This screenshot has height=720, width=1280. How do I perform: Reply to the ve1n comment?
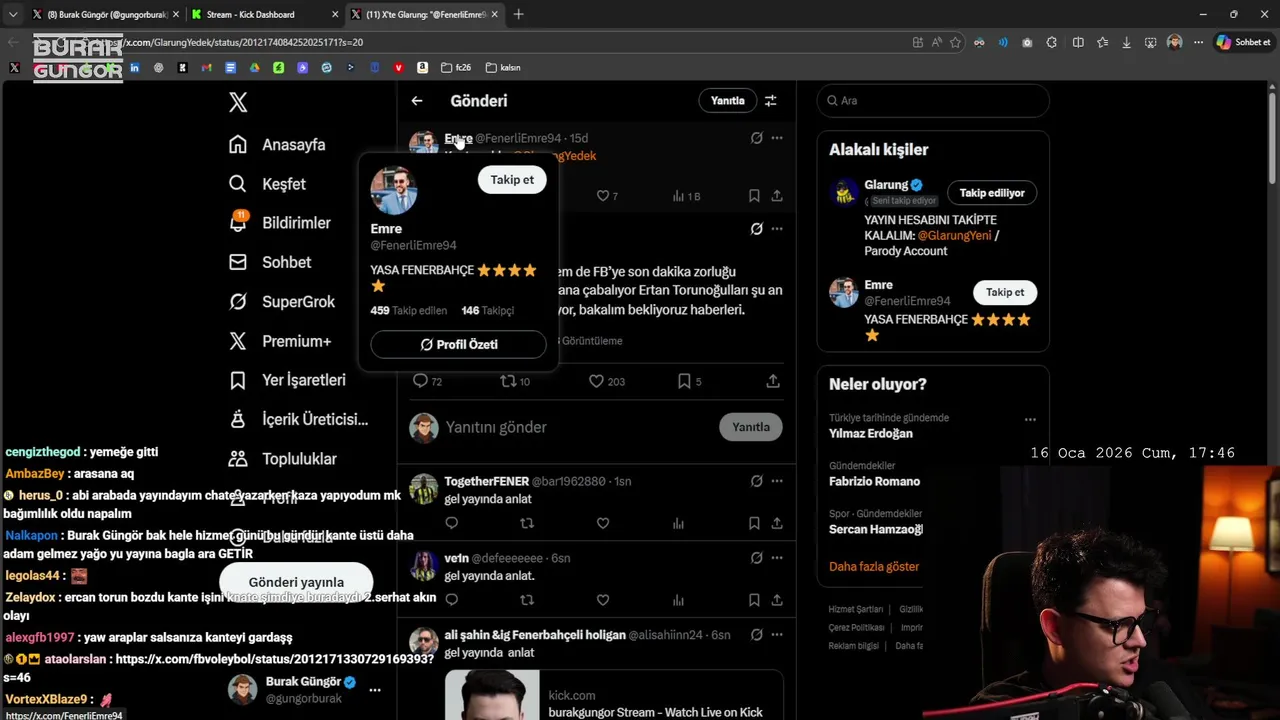tap(451, 600)
